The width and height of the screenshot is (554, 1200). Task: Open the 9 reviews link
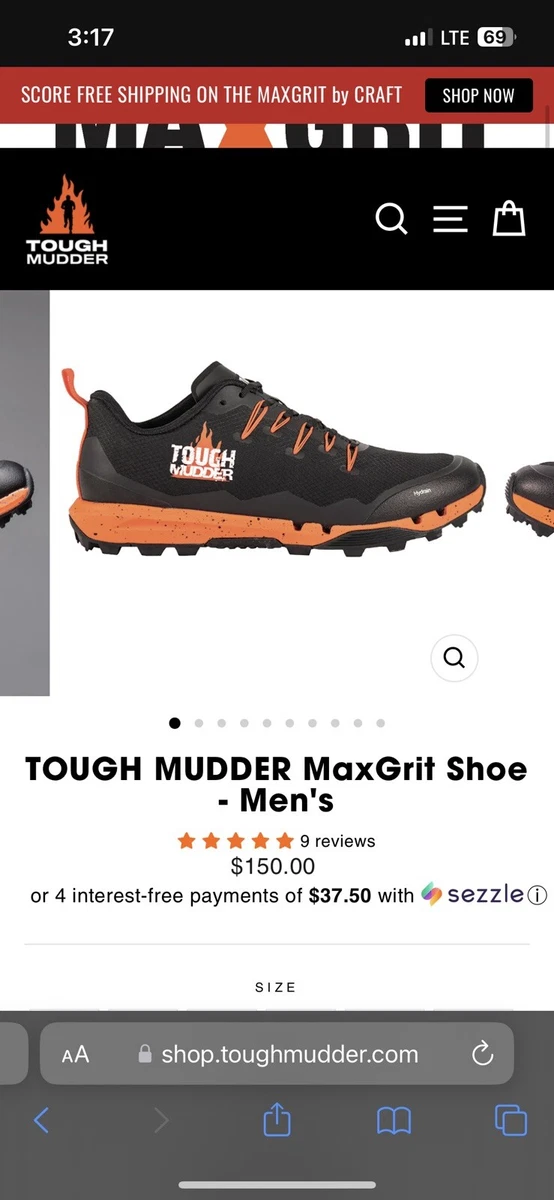click(x=338, y=841)
